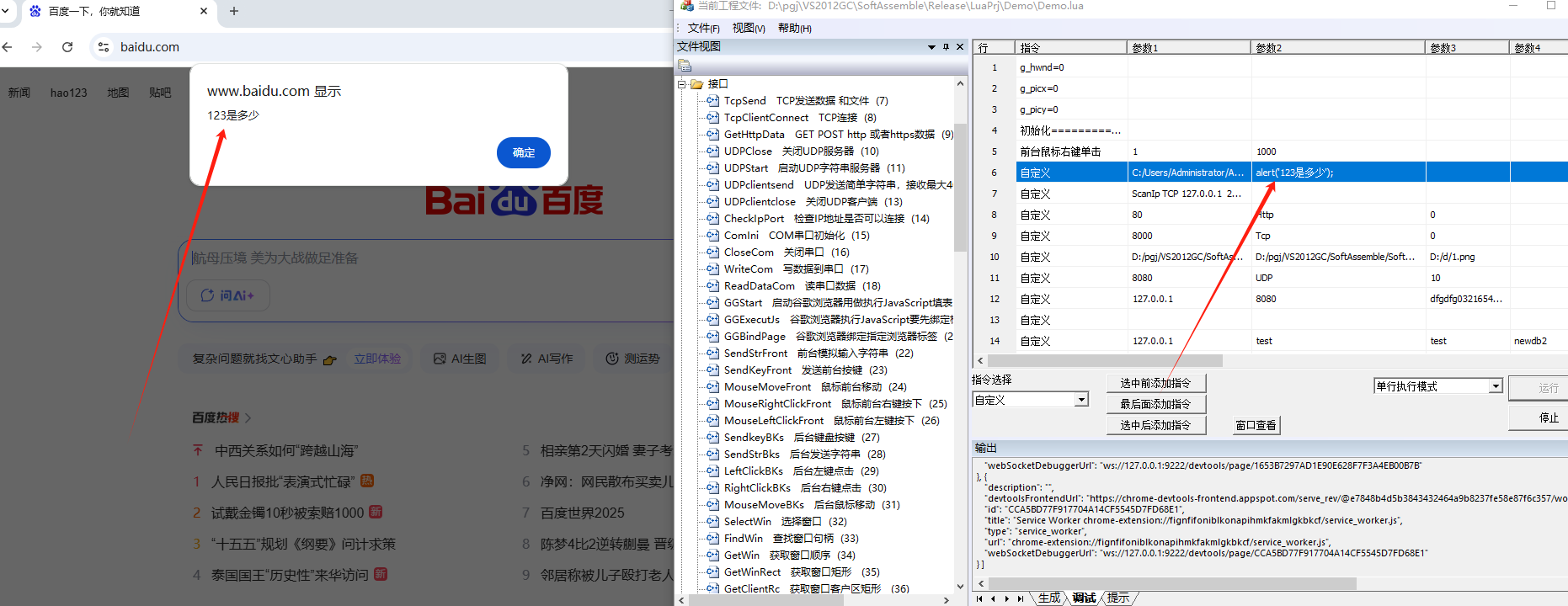1568x606 pixels.
Task: Jump to last output tab arrow
Action: click(x=1020, y=598)
